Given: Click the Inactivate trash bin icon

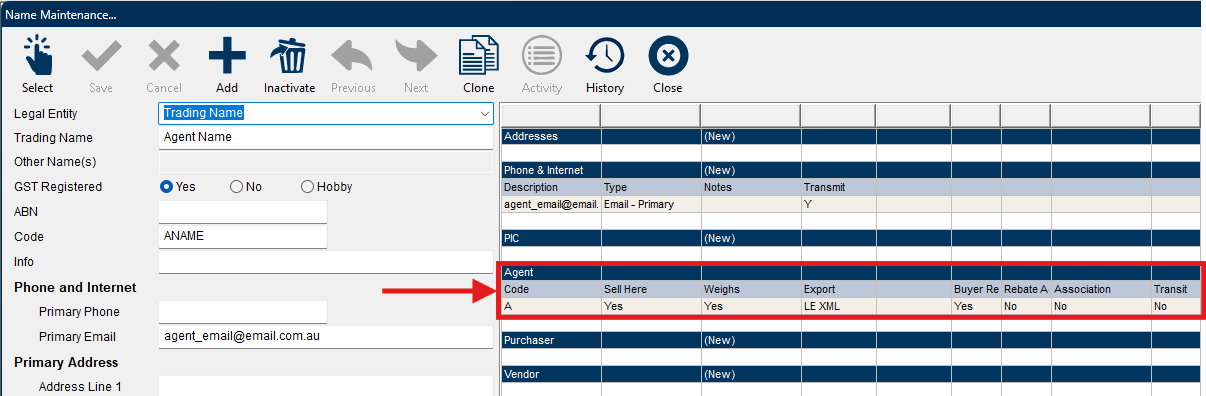Looking at the screenshot, I should (290, 55).
